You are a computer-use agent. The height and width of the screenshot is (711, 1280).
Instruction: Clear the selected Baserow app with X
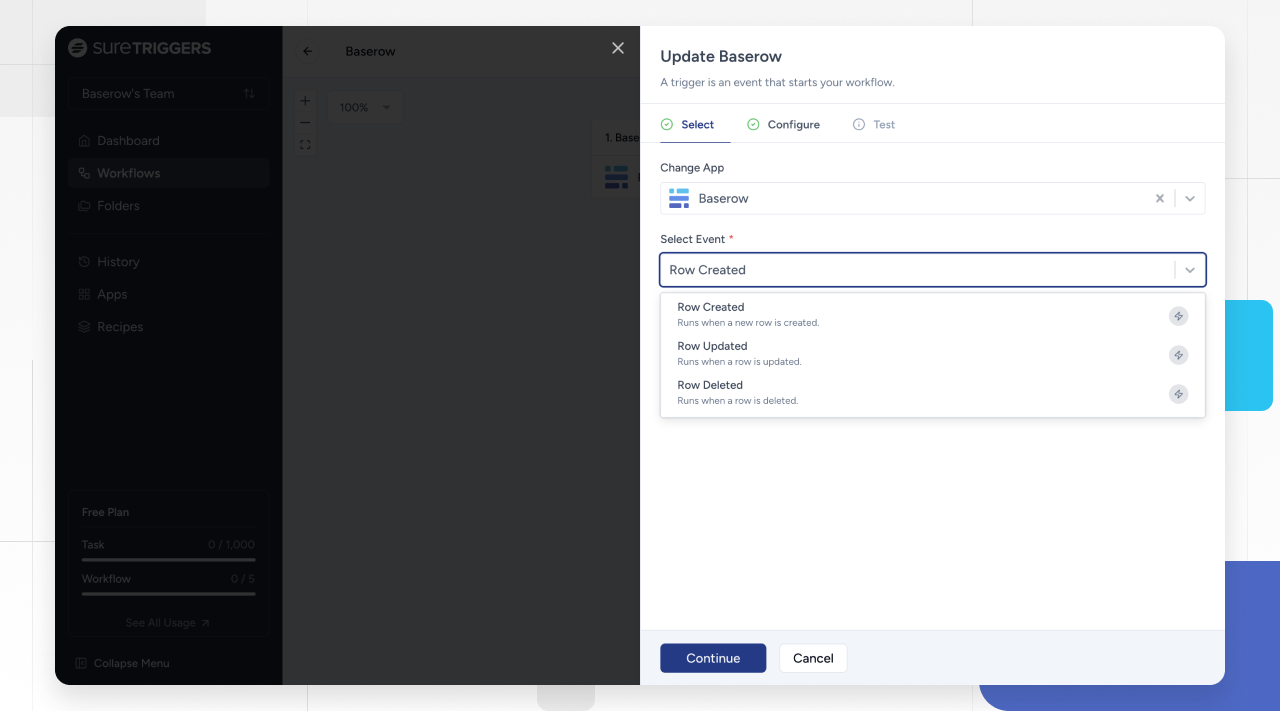[x=1160, y=198]
